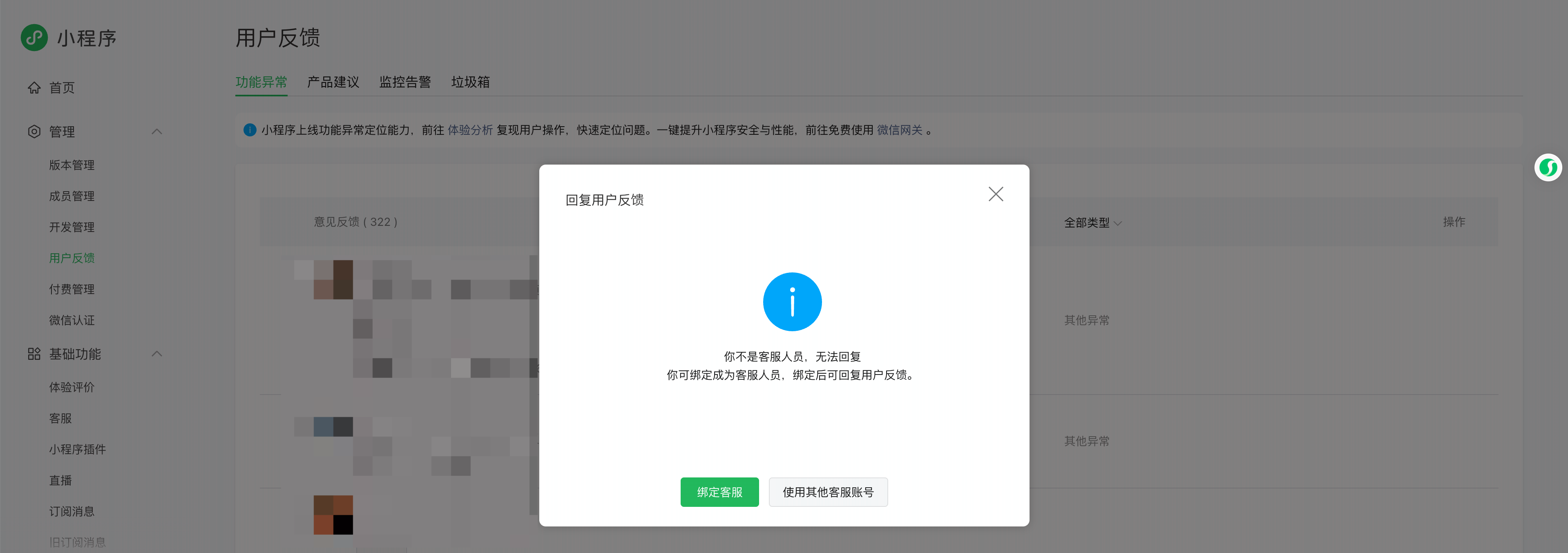Open 版本管理 in the sidebar

pyautogui.click(x=72, y=165)
